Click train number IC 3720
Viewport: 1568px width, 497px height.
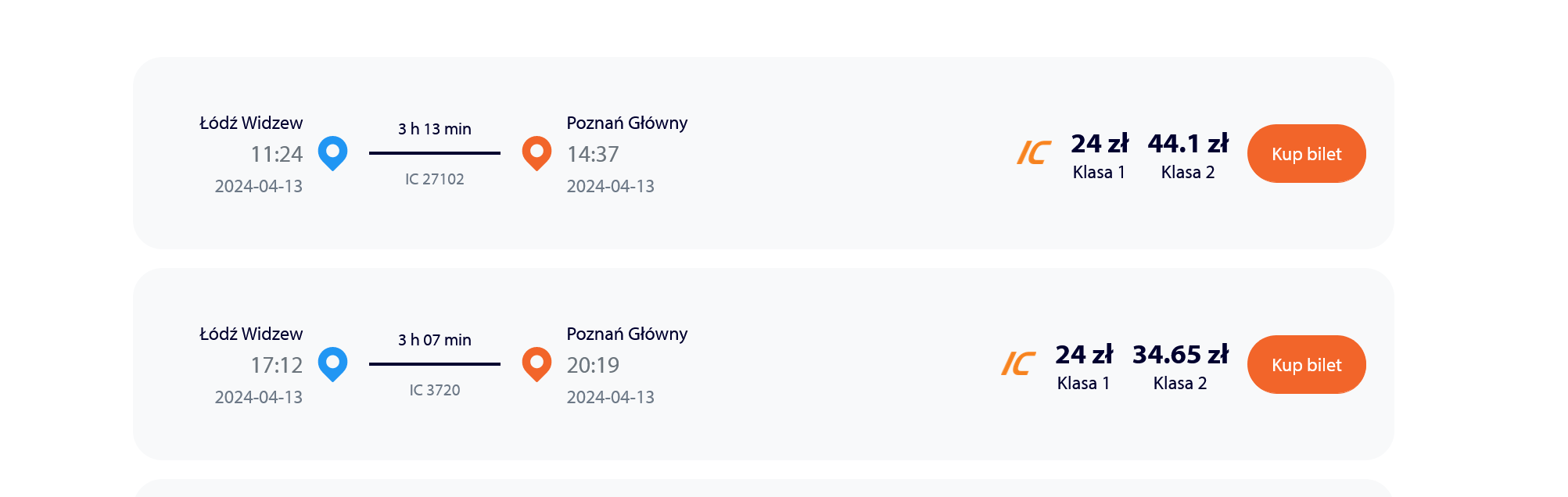click(435, 390)
